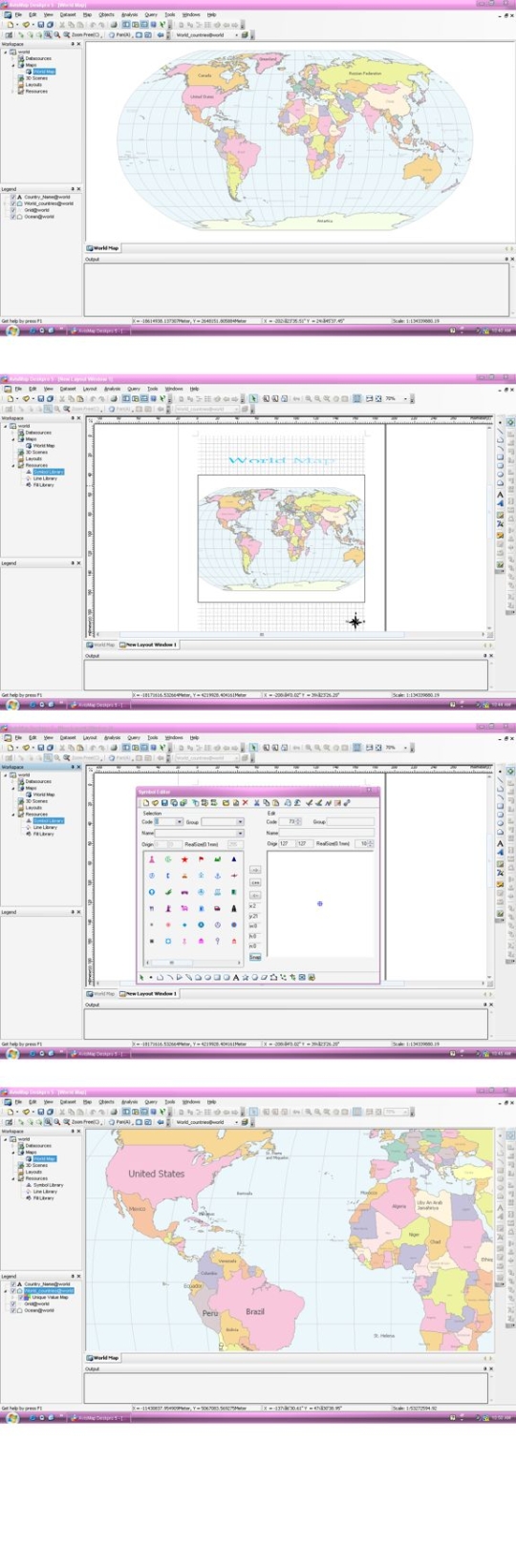The height and width of the screenshot is (1568, 516).
Task: Click the Windows Start button below the Symbol Editor window
Action: [11, 1053]
